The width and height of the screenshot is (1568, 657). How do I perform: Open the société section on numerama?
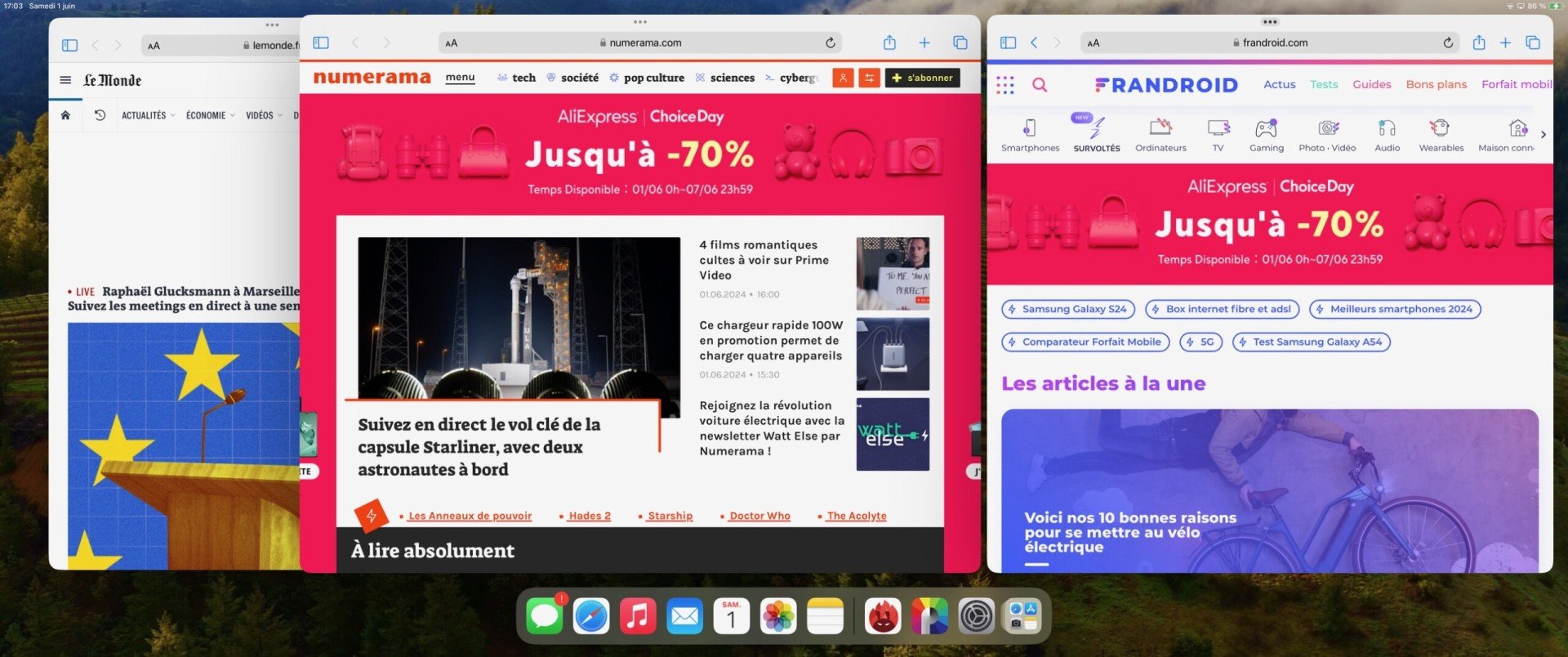pos(572,78)
